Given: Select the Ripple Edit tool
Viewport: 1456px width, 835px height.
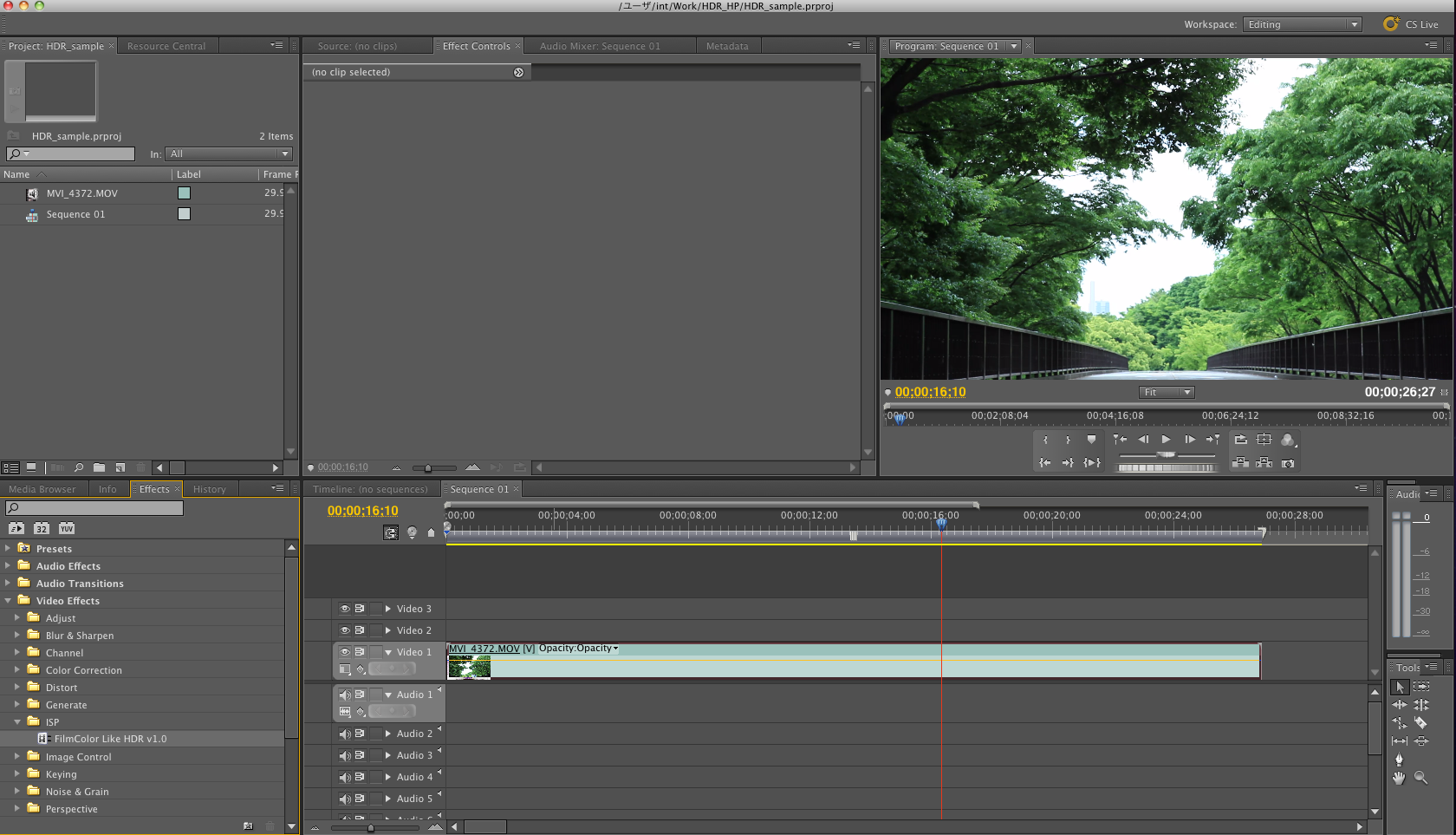Looking at the screenshot, I should coord(1399,705).
